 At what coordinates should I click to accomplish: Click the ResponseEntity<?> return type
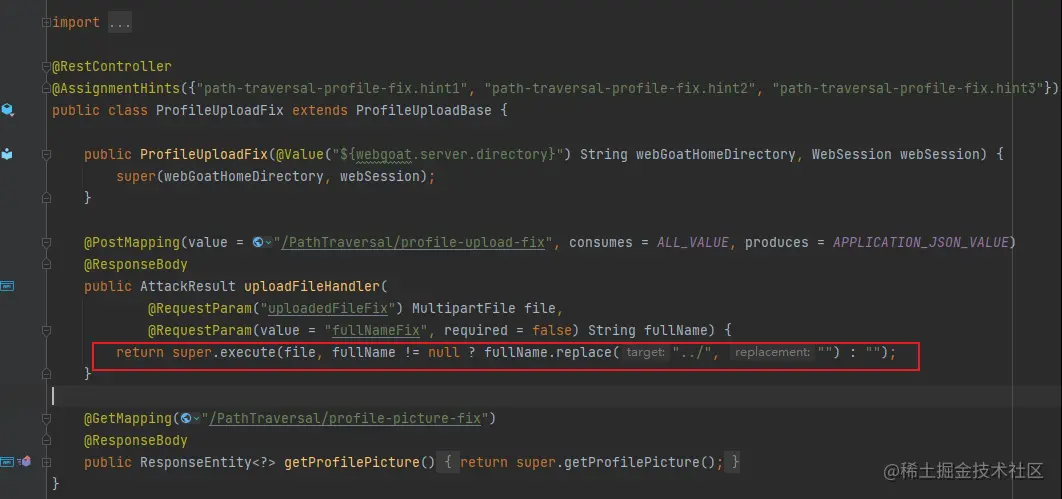(207, 462)
